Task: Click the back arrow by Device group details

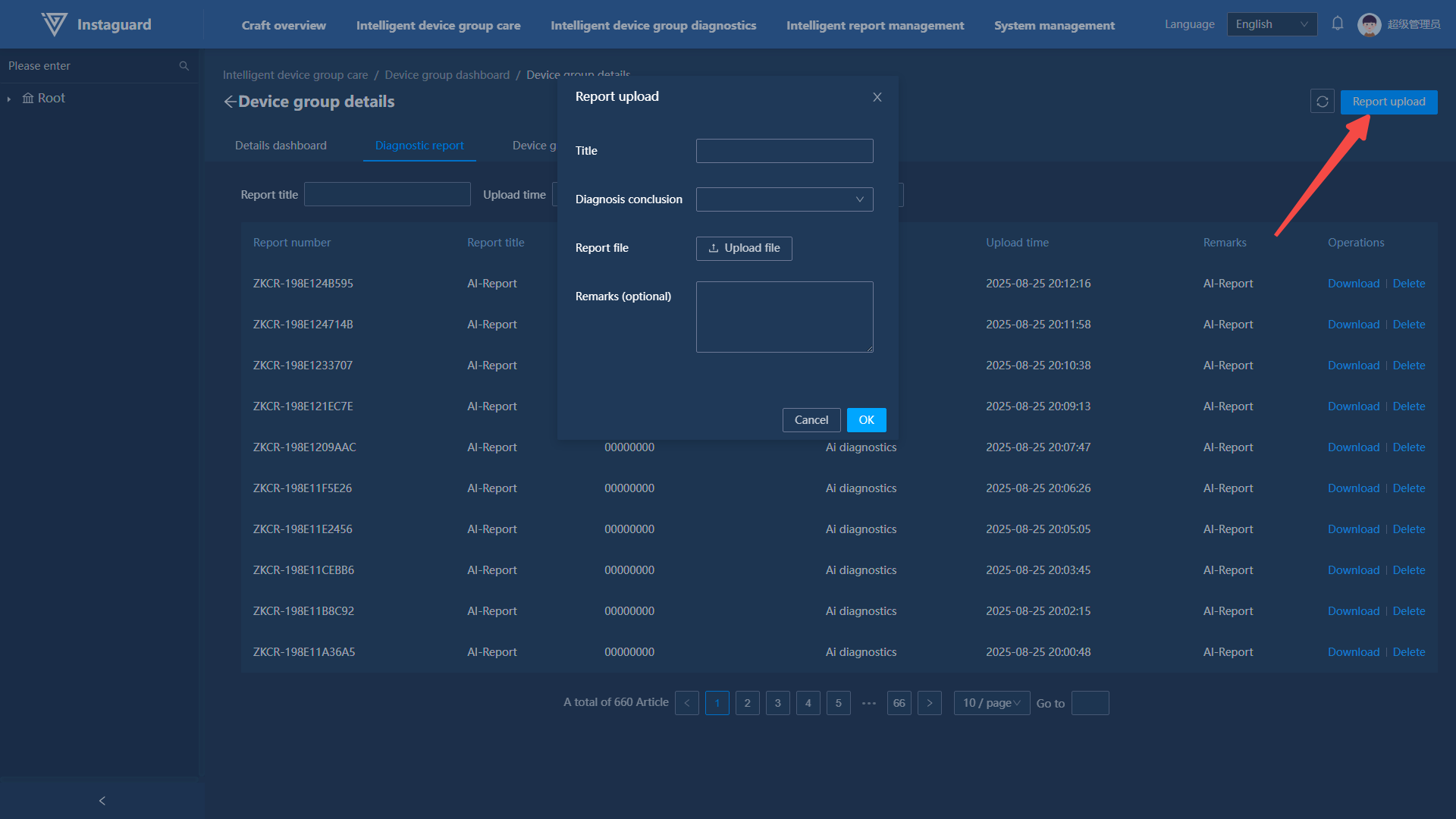Action: coord(230,102)
